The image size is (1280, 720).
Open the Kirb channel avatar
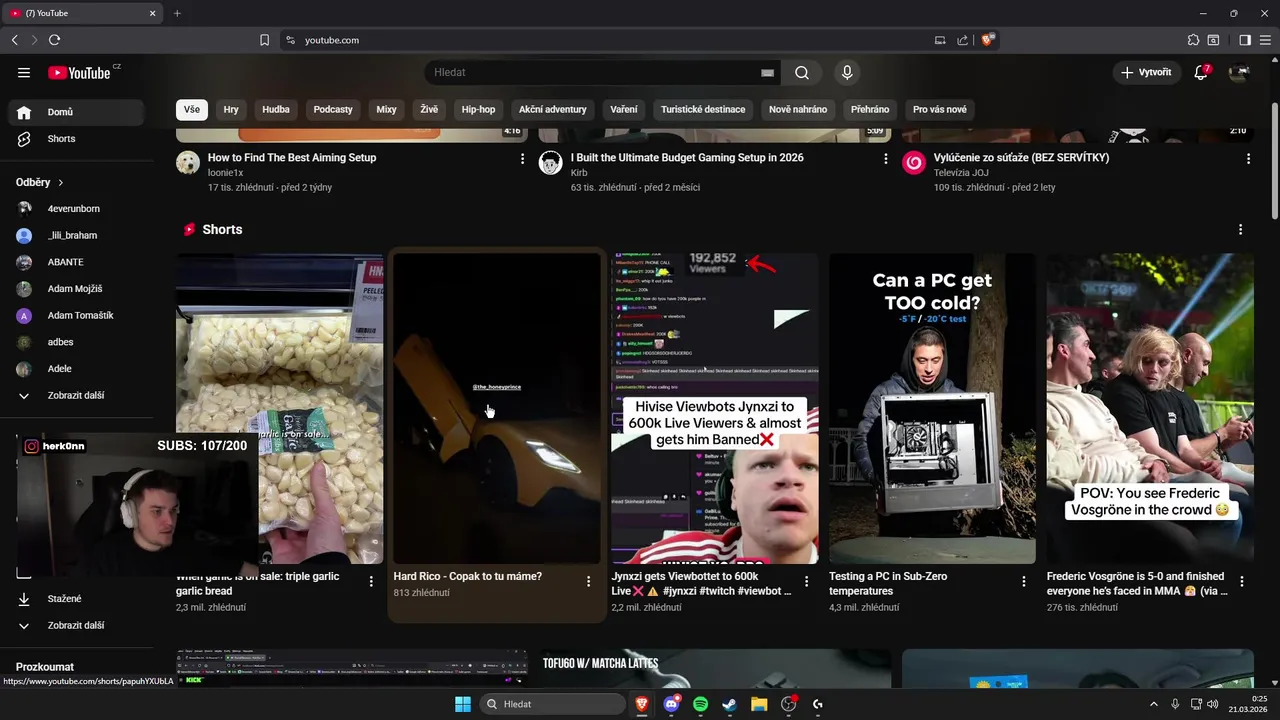(550, 163)
